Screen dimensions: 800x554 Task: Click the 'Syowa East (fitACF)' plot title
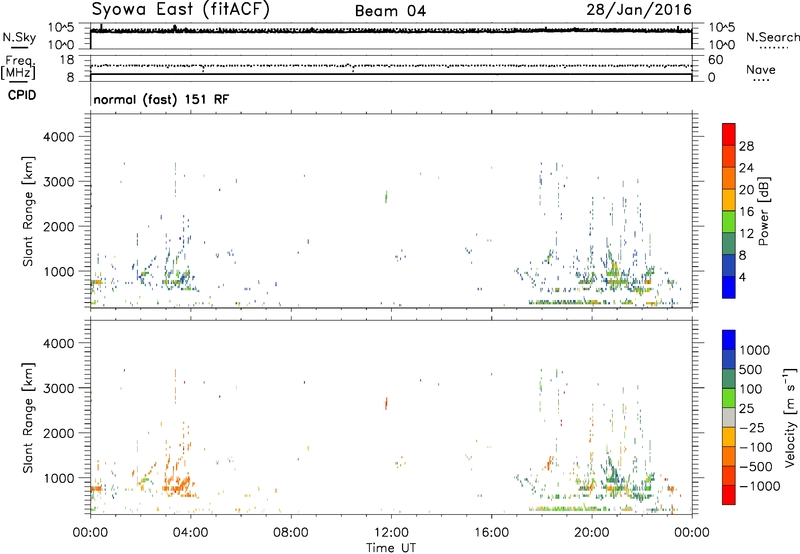pyautogui.click(x=180, y=10)
